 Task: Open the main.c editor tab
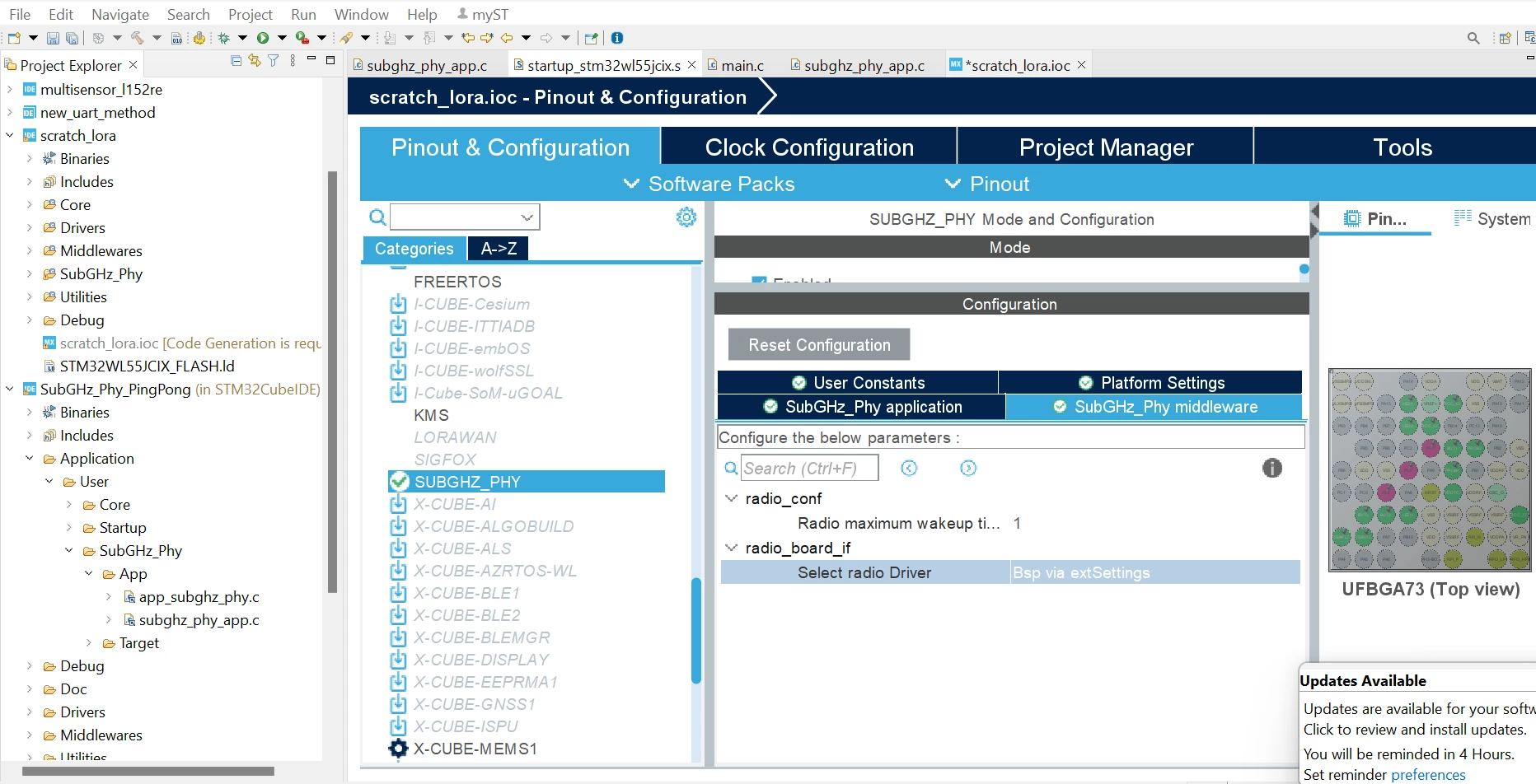tap(737, 65)
